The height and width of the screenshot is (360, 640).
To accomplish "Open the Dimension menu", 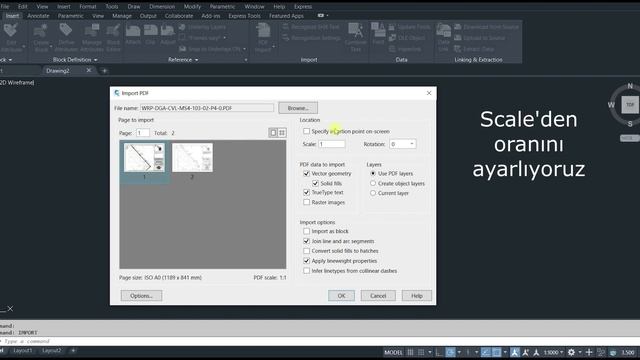I will tap(162, 7).
